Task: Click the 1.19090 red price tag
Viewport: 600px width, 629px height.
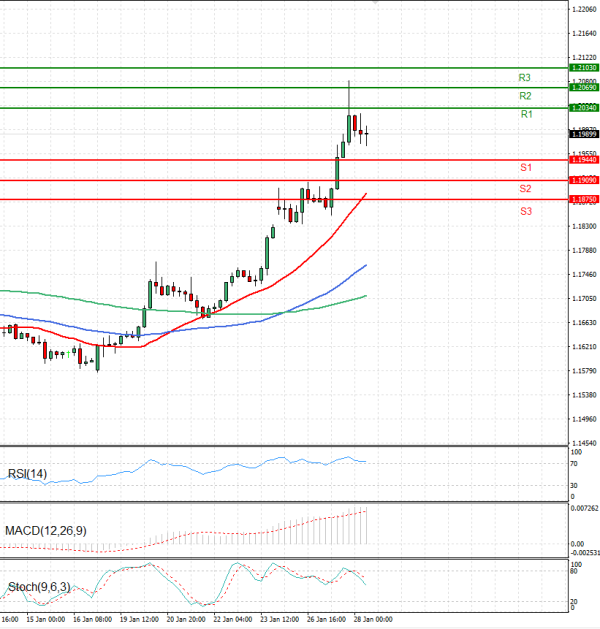Action: tap(583, 180)
